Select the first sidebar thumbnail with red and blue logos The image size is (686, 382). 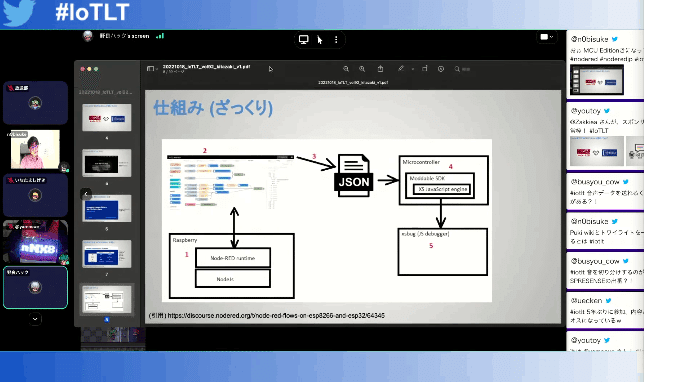pos(106,117)
